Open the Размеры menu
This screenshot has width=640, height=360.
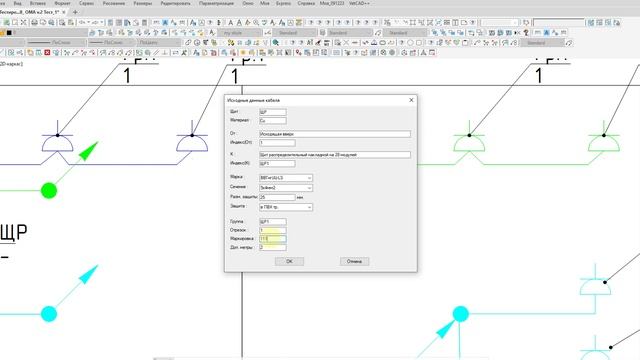[x=142, y=3]
